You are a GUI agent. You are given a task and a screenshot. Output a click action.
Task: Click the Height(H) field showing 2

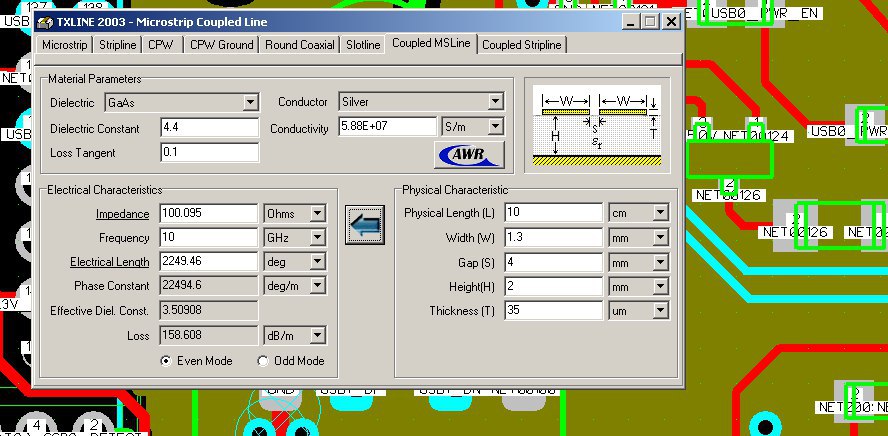(x=553, y=287)
